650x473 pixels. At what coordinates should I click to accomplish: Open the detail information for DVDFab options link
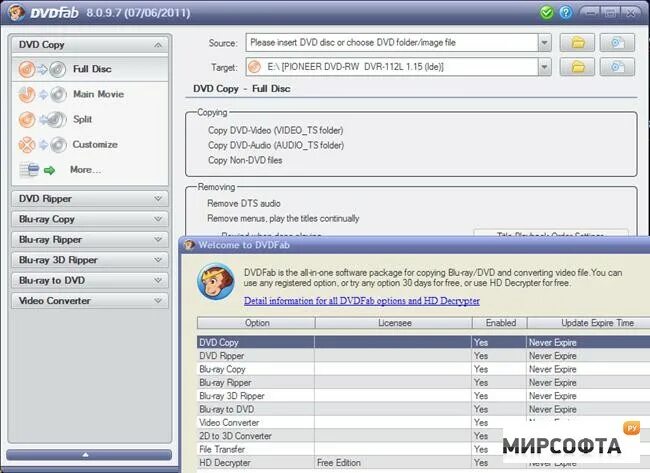(x=362, y=301)
